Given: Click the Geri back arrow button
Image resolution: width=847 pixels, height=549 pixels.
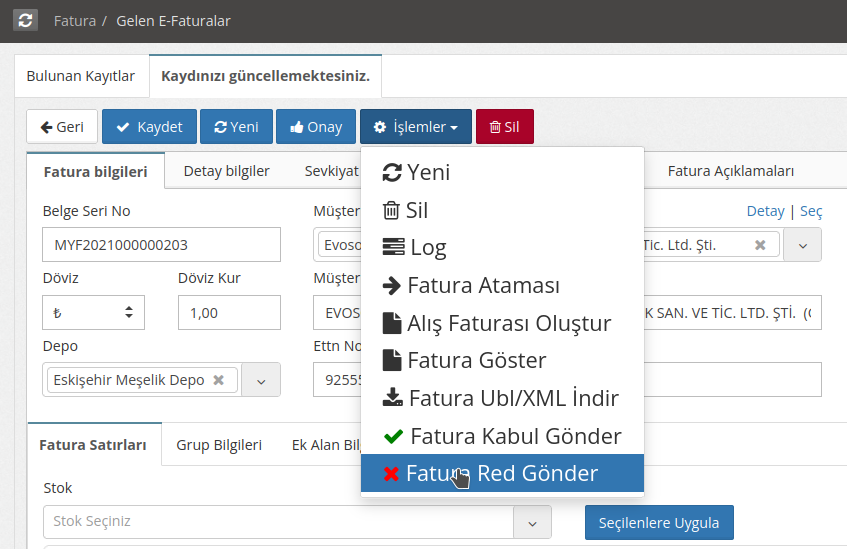Looking at the screenshot, I should click(x=61, y=127).
